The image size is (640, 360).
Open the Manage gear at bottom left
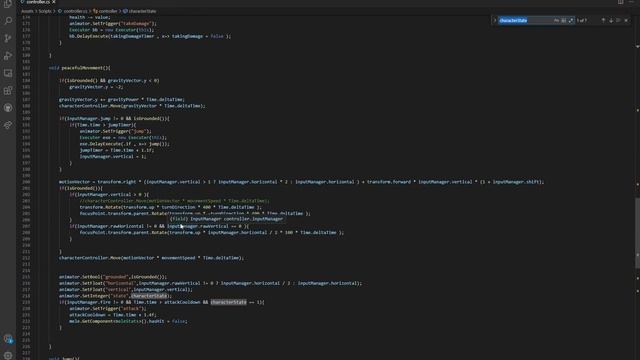click(8, 355)
